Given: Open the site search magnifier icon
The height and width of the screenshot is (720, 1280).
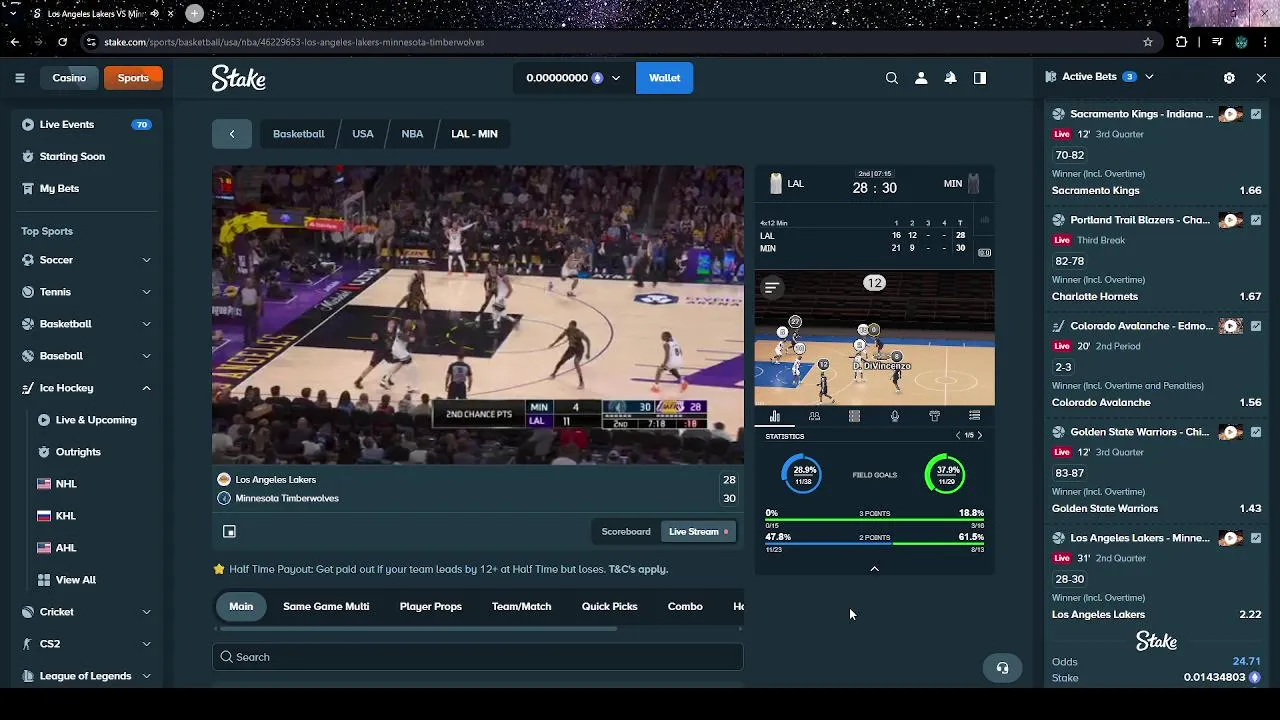Looking at the screenshot, I should coord(892,78).
